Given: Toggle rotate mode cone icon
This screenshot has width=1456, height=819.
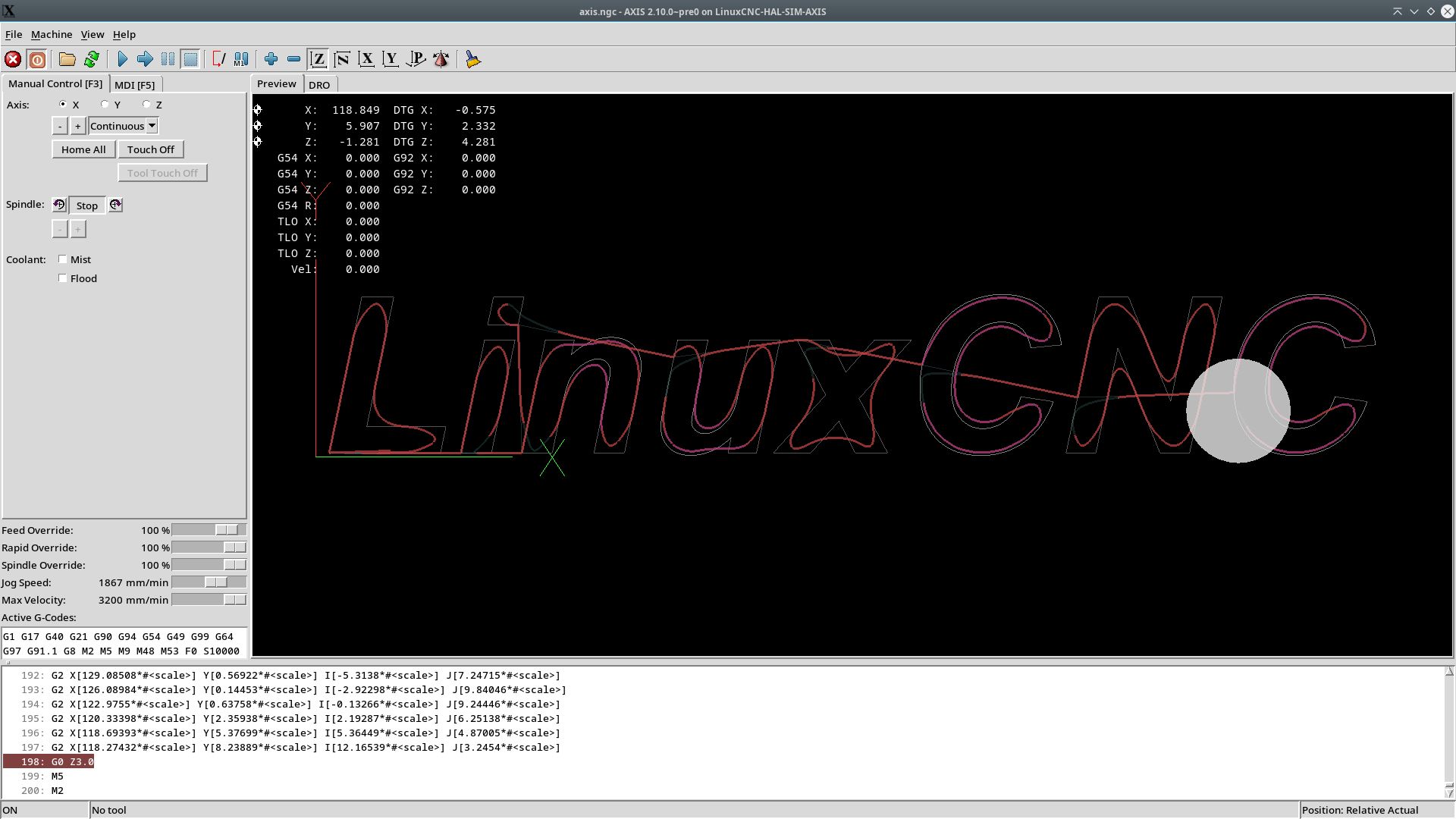Looking at the screenshot, I should (x=441, y=59).
